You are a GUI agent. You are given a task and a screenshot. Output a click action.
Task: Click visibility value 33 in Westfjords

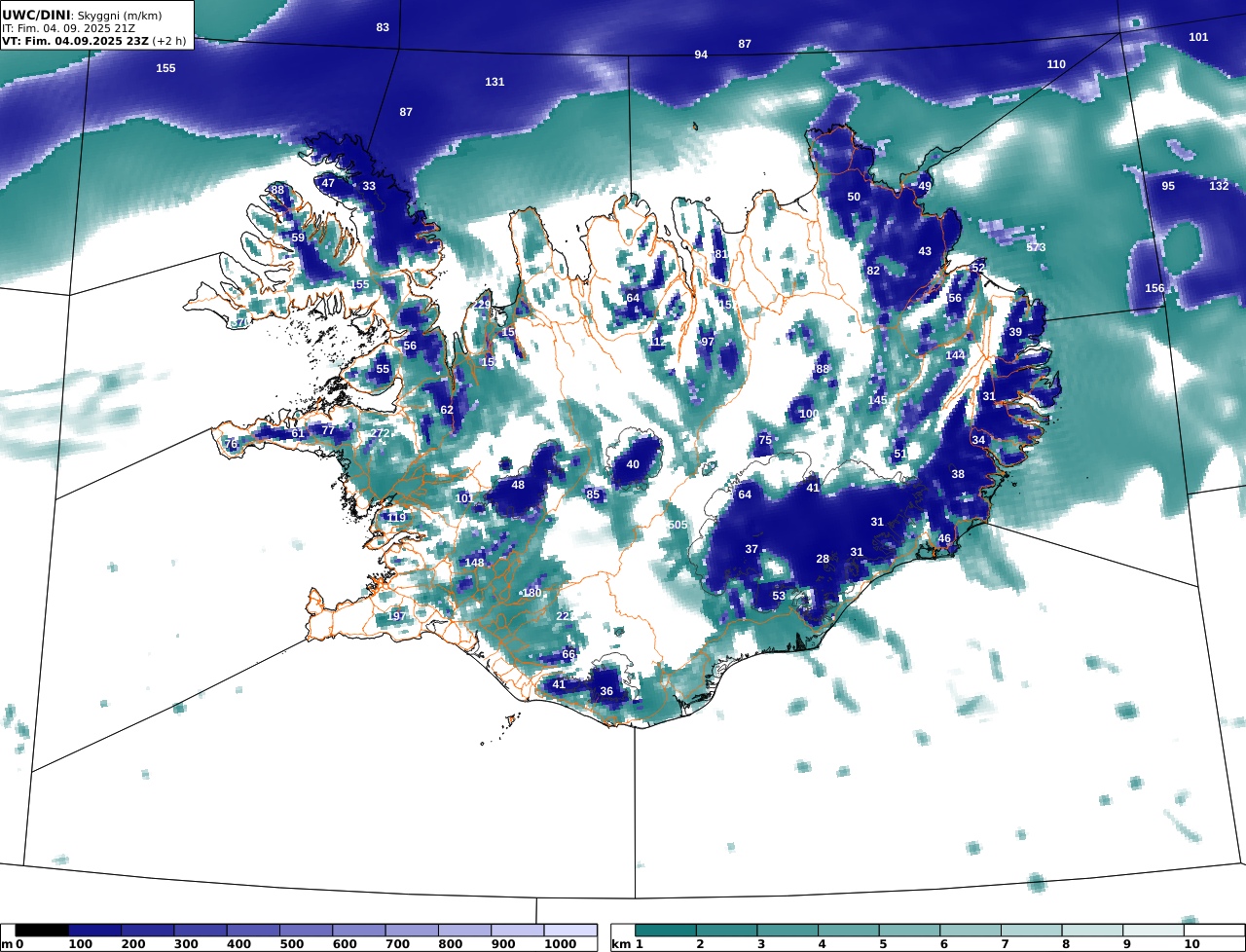tap(369, 186)
